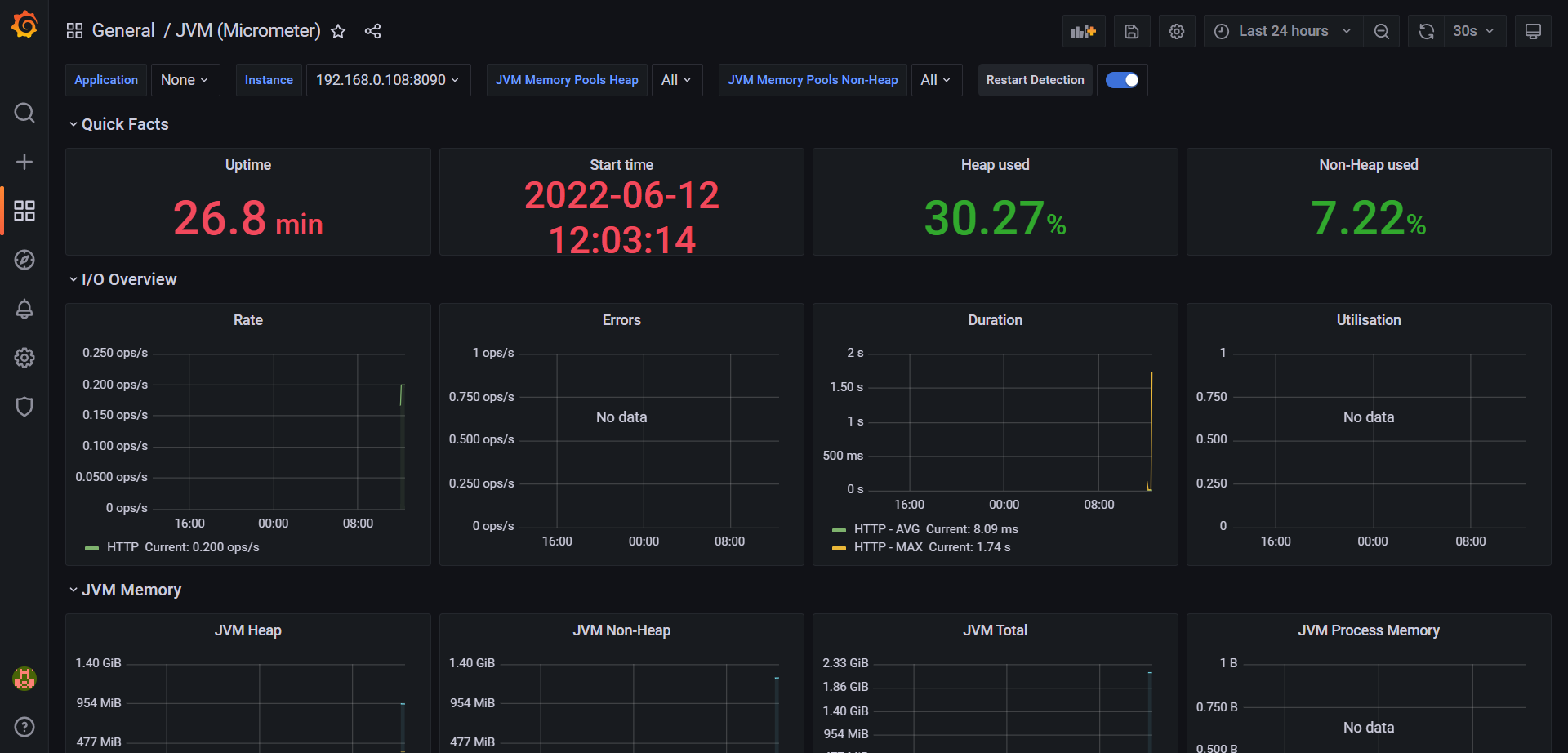Open the user profile avatar
The height and width of the screenshot is (753, 1568).
pos(24,678)
